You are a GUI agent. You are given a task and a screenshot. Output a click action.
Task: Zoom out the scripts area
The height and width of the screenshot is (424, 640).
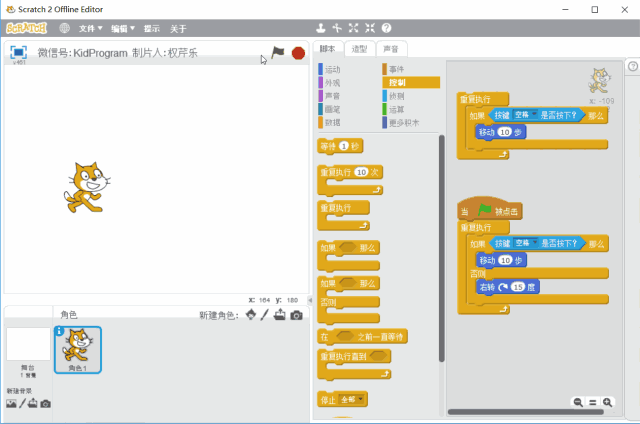click(578, 402)
